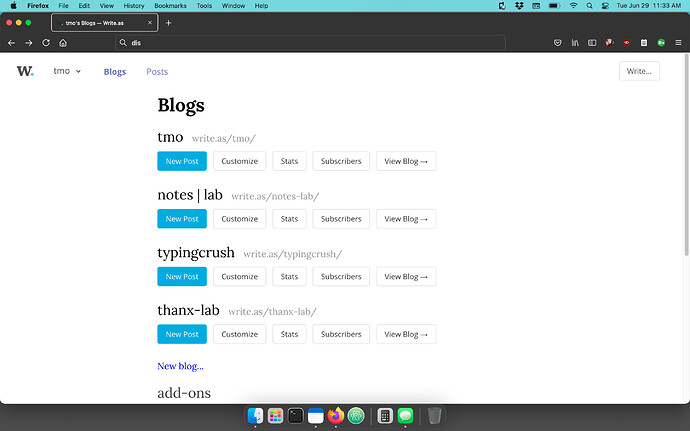Screen dimensions: 690x431
Task: Go back using the browser back arrow
Action: click(11, 43)
